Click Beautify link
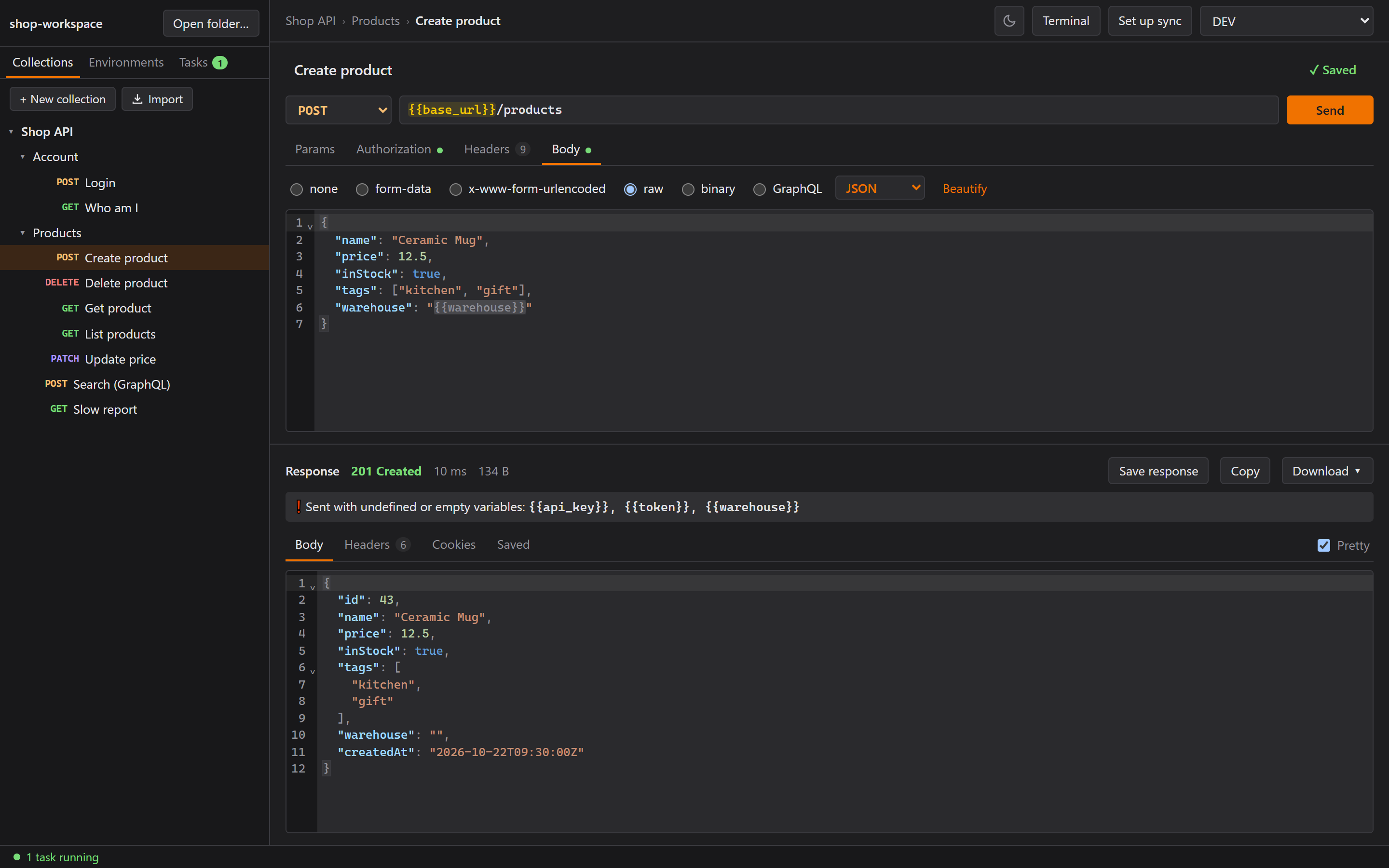 pos(964,188)
